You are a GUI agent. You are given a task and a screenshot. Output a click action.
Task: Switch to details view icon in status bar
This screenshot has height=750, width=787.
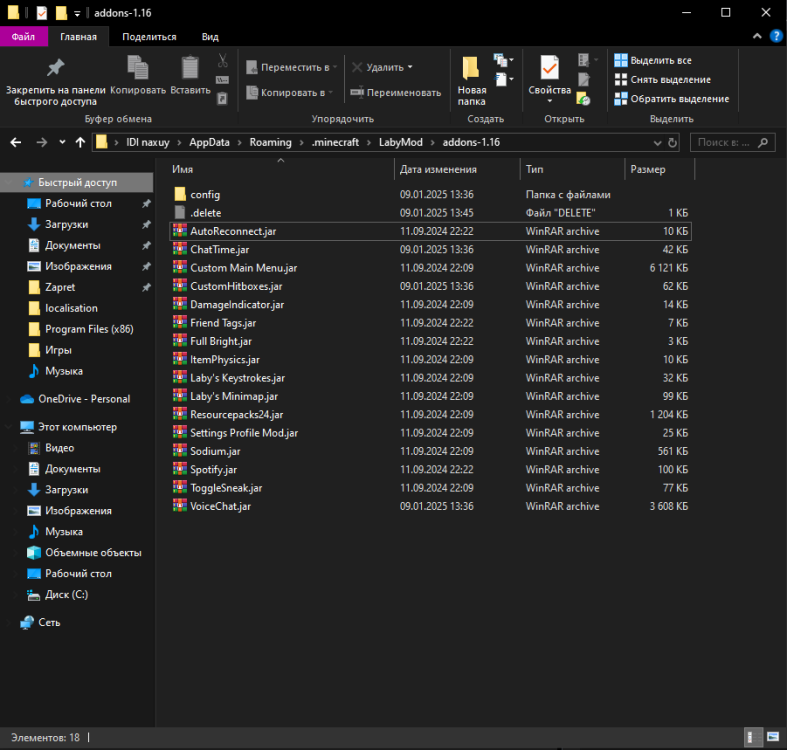click(753, 737)
